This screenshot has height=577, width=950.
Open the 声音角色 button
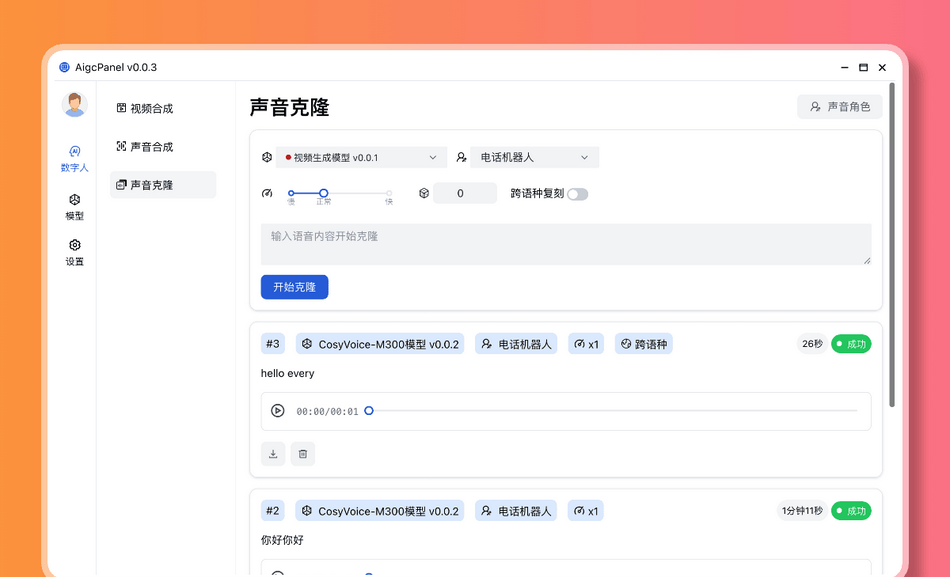coord(839,107)
